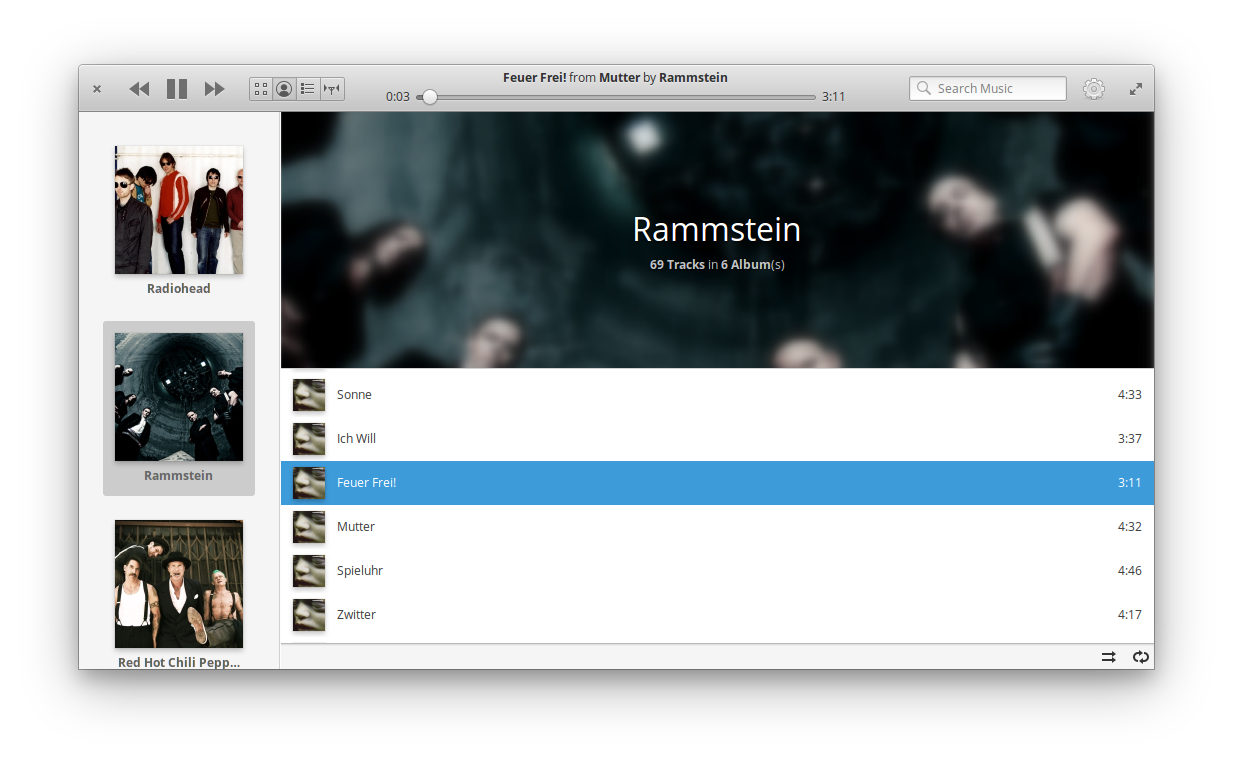Viewport: 1233px width, 762px height.
Task: Play the track Zwitter
Action: point(717,615)
